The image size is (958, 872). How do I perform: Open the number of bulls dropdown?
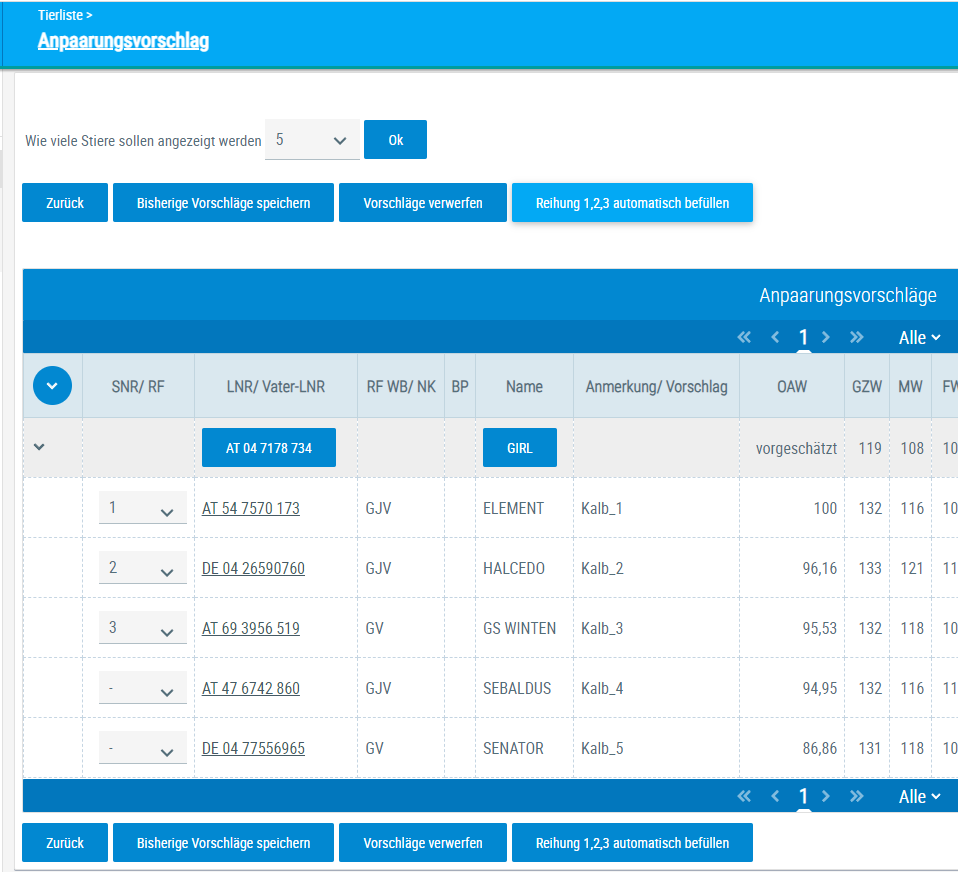pyautogui.click(x=312, y=140)
